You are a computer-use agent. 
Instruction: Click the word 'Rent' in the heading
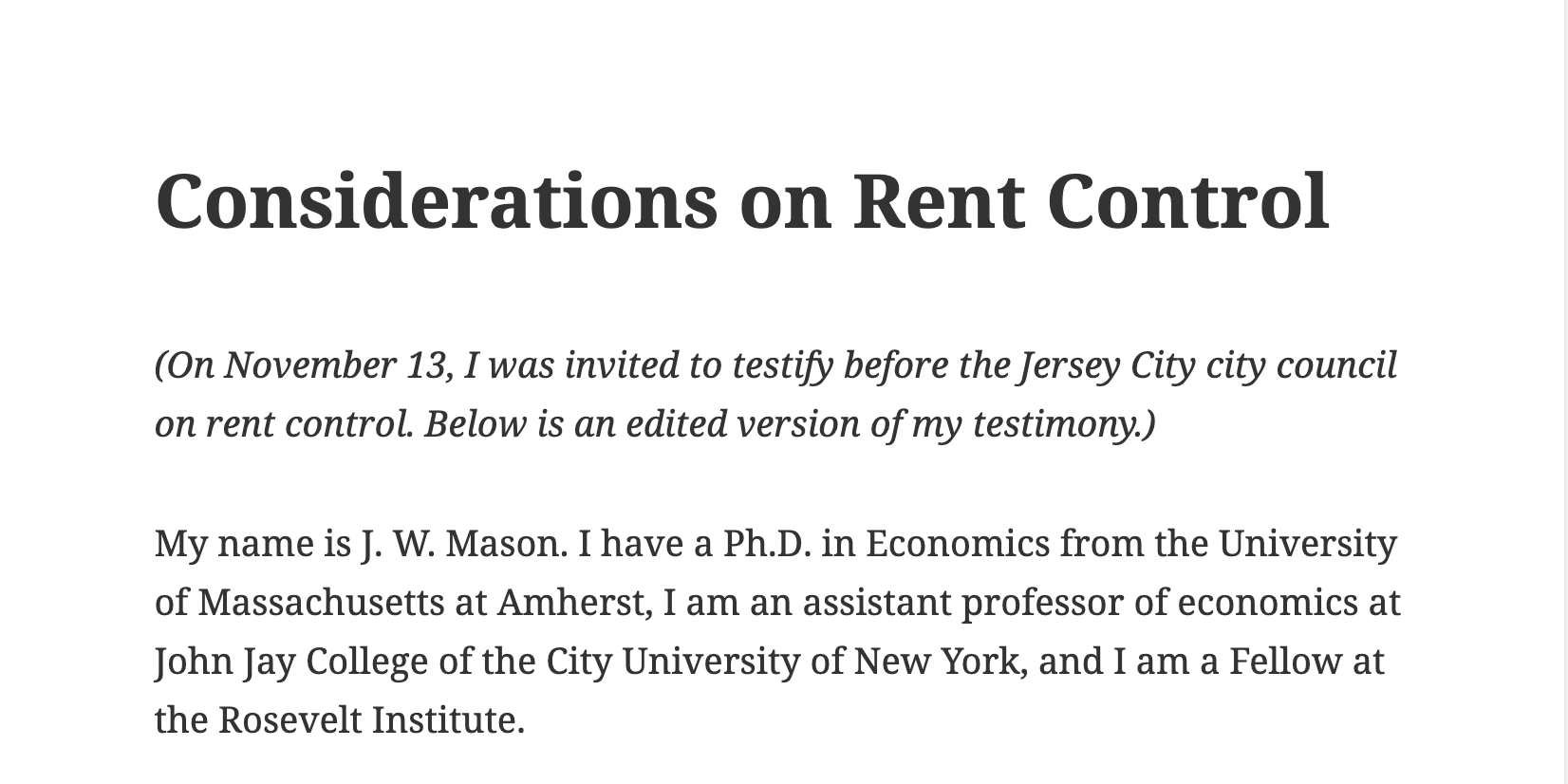click(x=940, y=202)
